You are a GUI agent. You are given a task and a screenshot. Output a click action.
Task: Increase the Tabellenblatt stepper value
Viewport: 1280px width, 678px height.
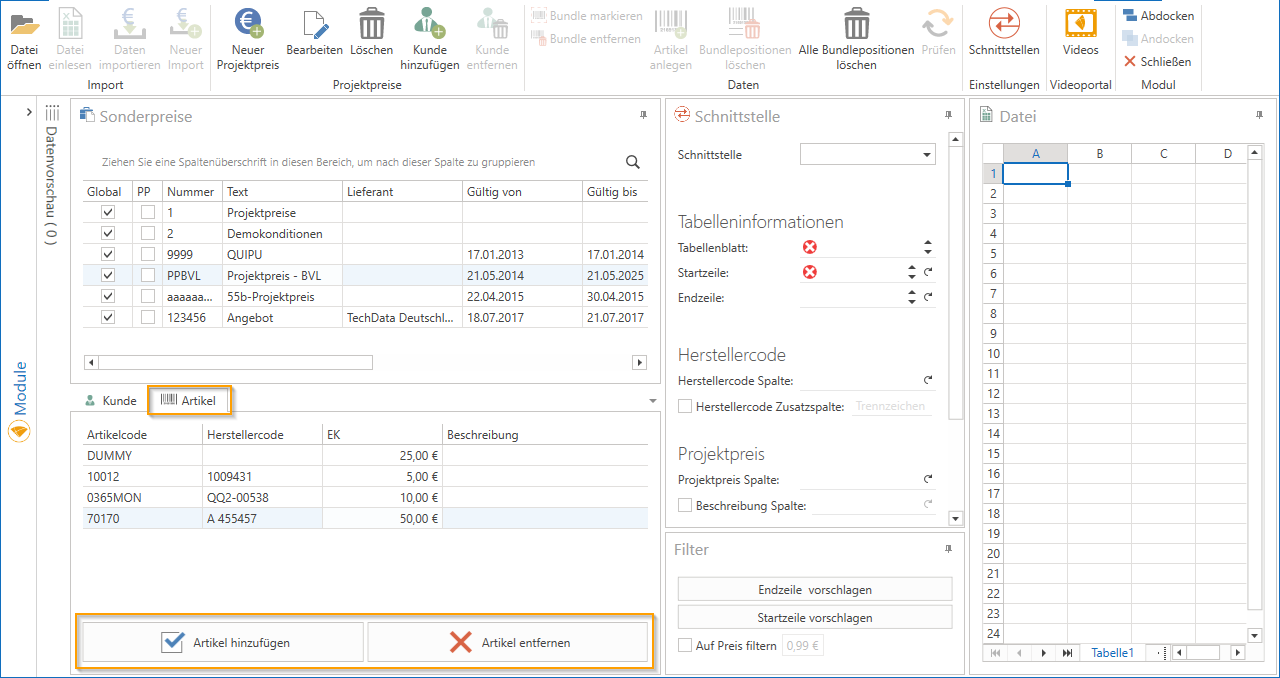(928, 243)
